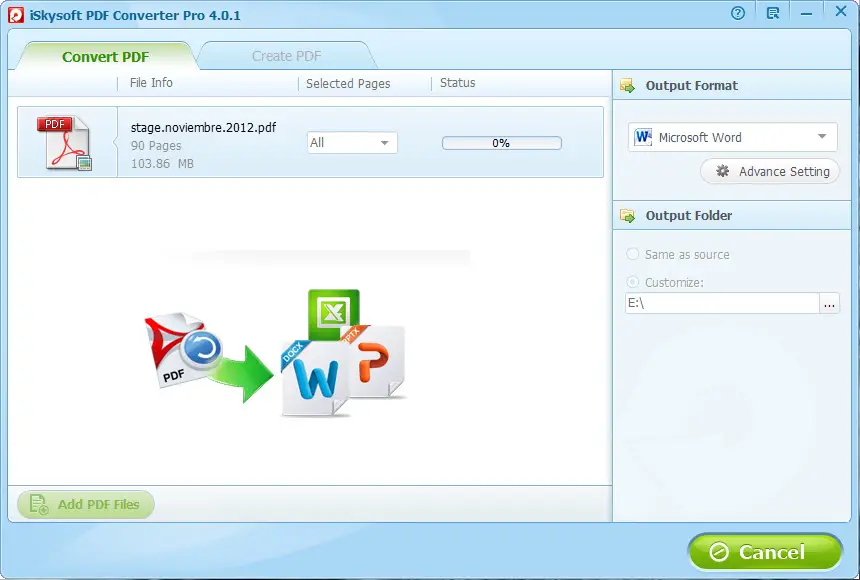Click the E:\ output path field
860x580 pixels.
[x=722, y=303]
